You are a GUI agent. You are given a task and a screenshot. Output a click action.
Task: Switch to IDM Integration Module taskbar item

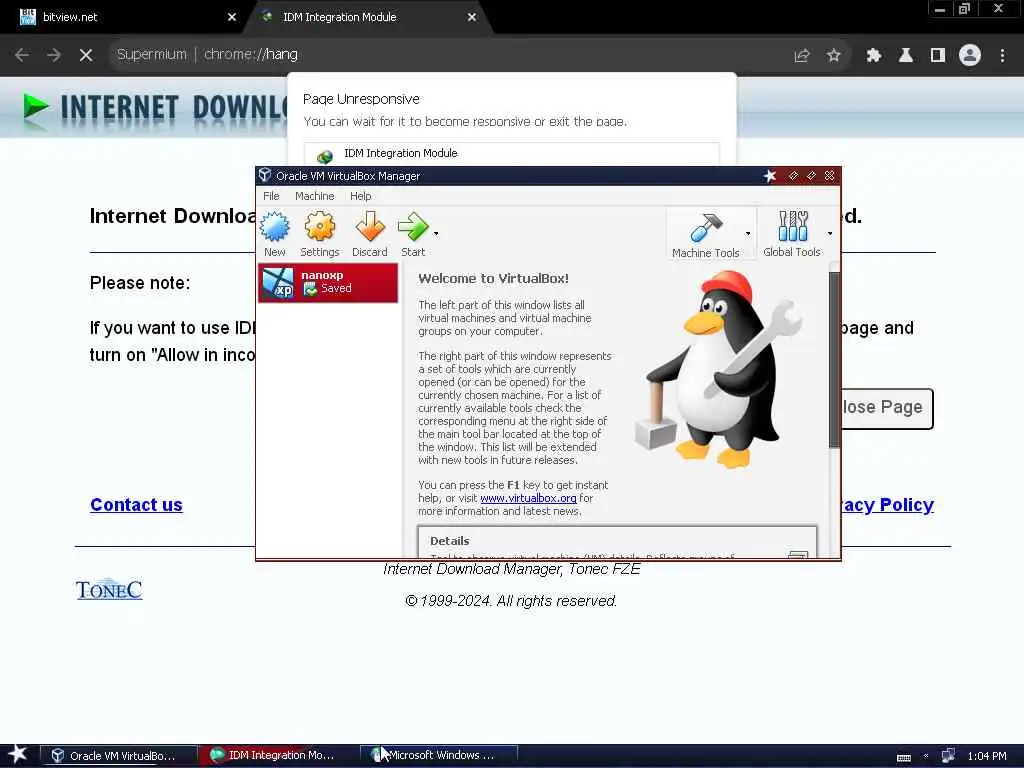pyautogui.click(x=278, y=756)
